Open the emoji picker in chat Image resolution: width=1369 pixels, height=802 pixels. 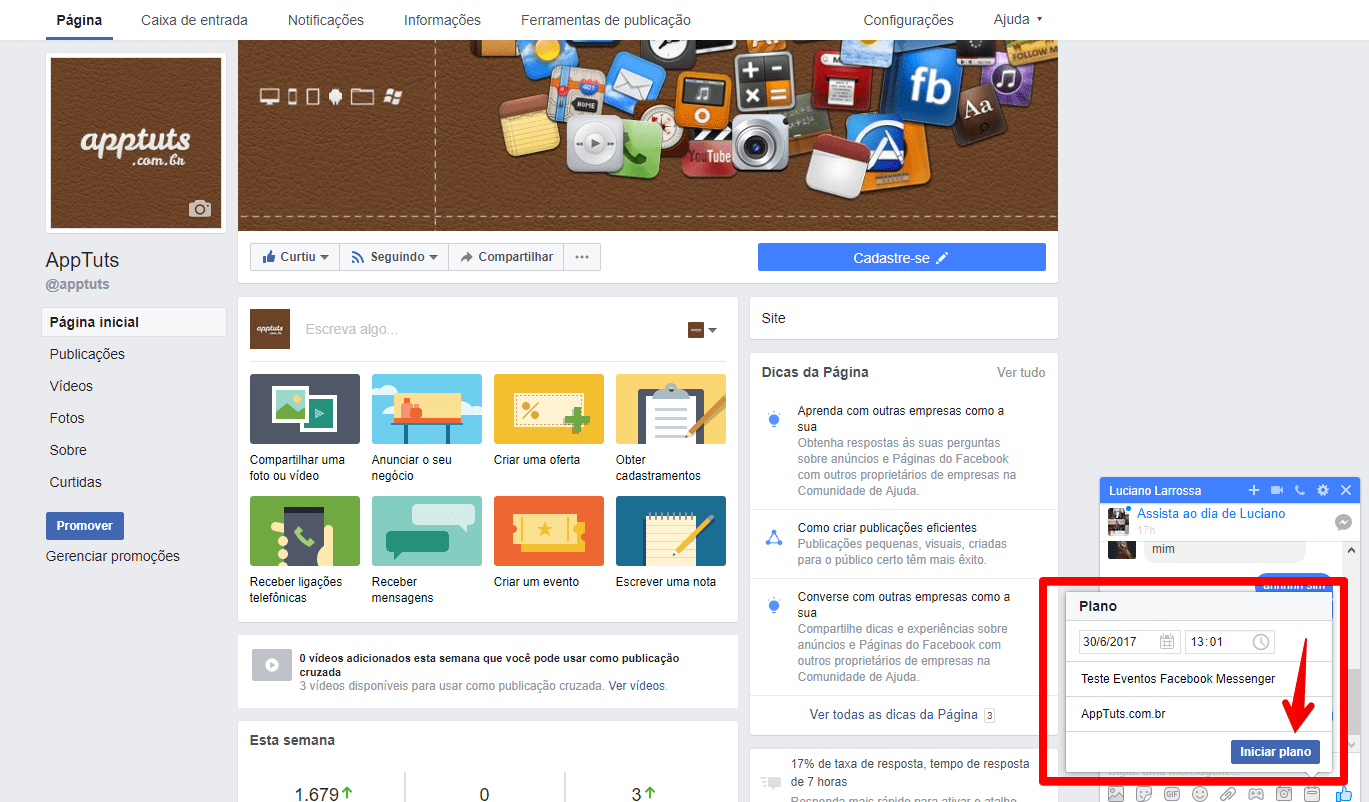(1200, 794)
